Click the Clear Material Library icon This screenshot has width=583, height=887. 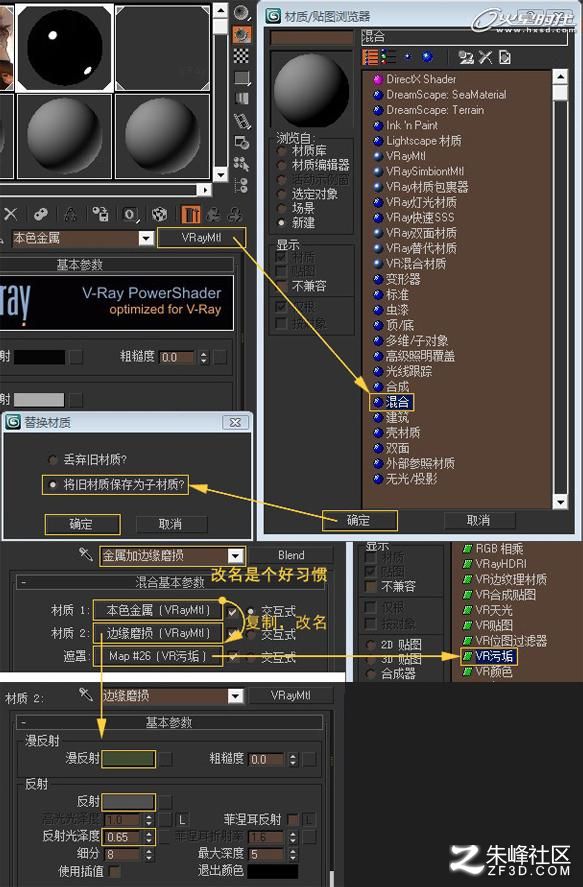[504, 57]
